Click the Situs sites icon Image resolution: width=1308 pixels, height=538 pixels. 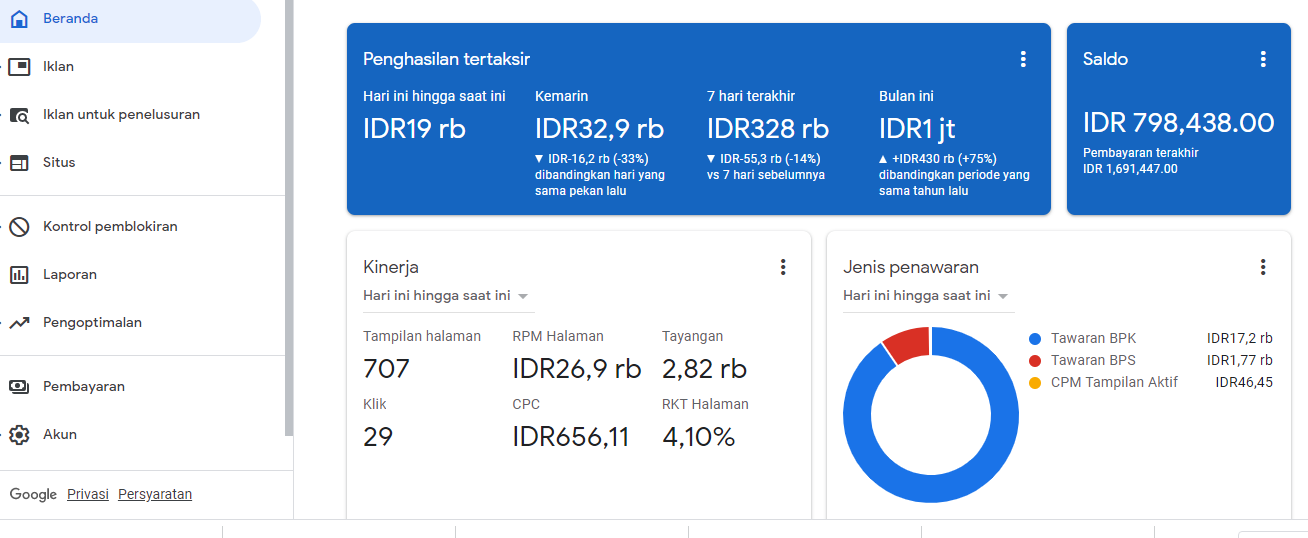19,163
